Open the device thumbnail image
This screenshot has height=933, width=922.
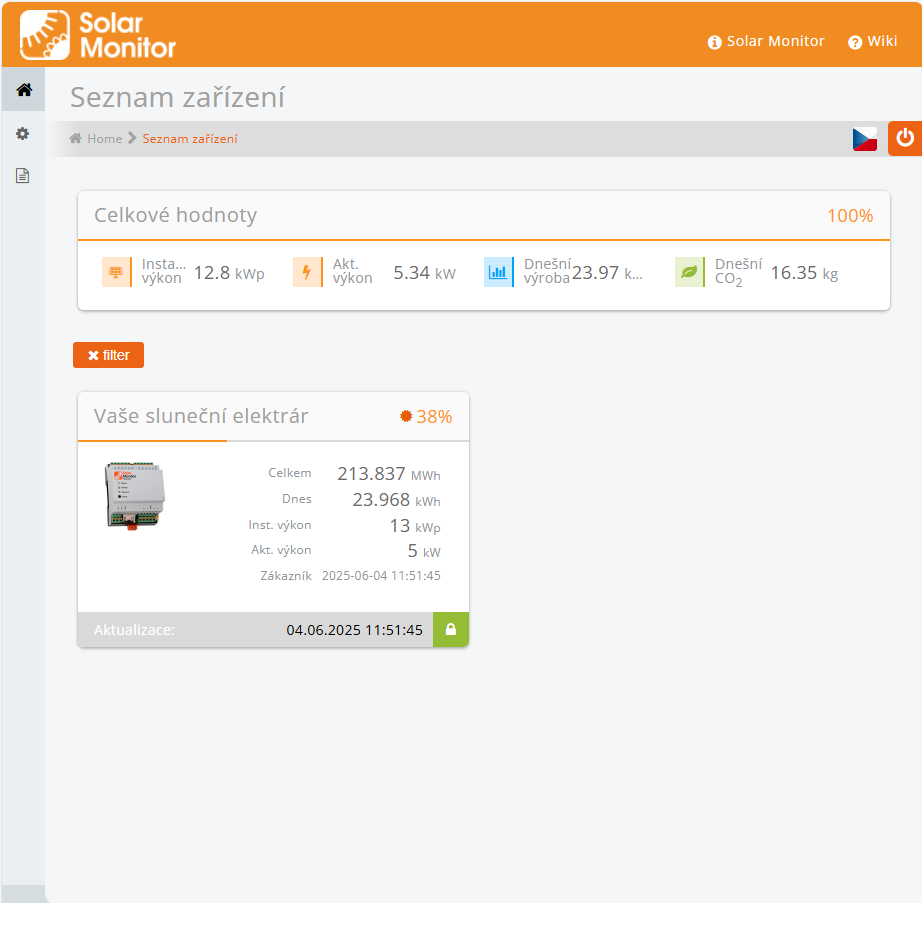coord(135,494)
